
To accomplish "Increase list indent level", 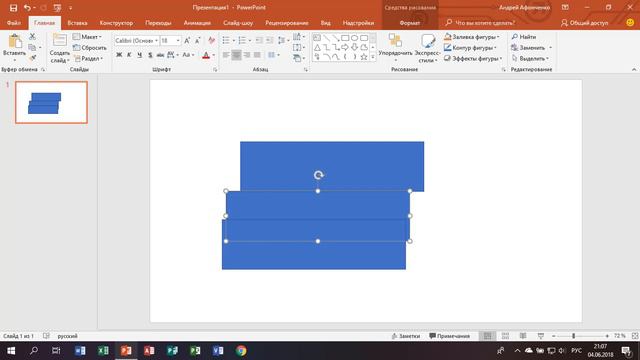I will (269, 40).
